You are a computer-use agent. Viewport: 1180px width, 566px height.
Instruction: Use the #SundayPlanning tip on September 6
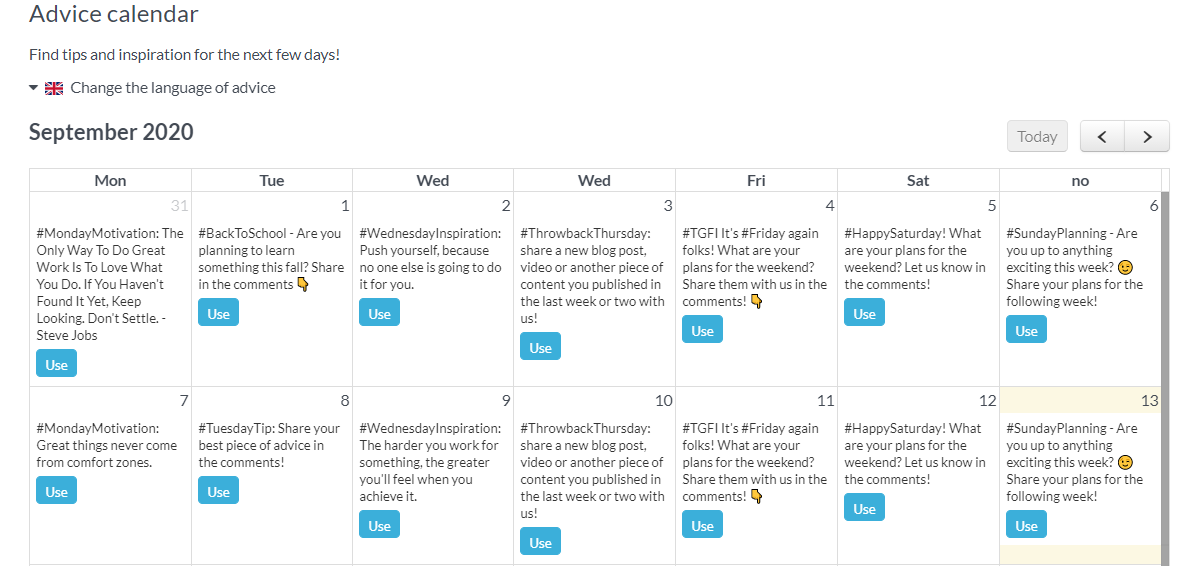(1026, 331)
